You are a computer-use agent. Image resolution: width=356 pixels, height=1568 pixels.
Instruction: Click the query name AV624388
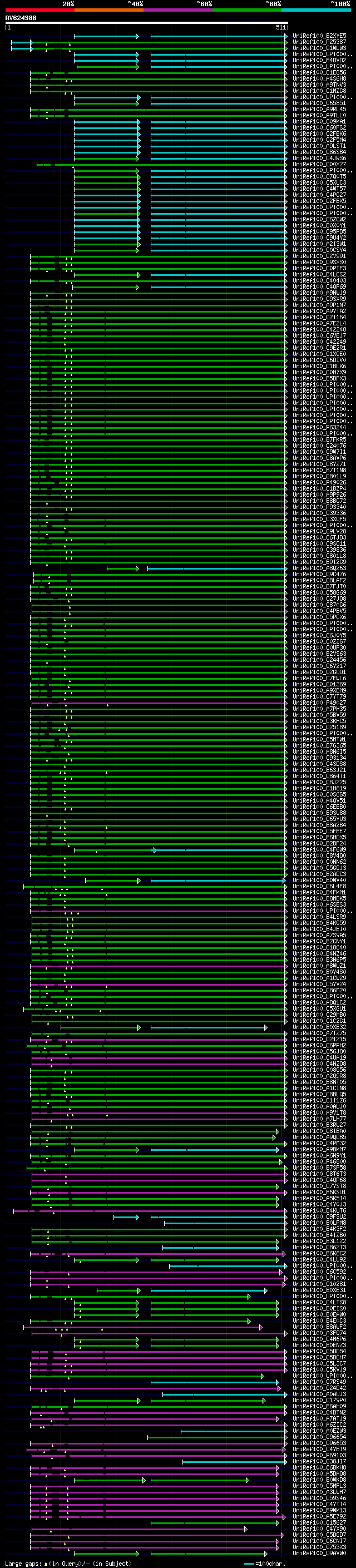(21, 18)
